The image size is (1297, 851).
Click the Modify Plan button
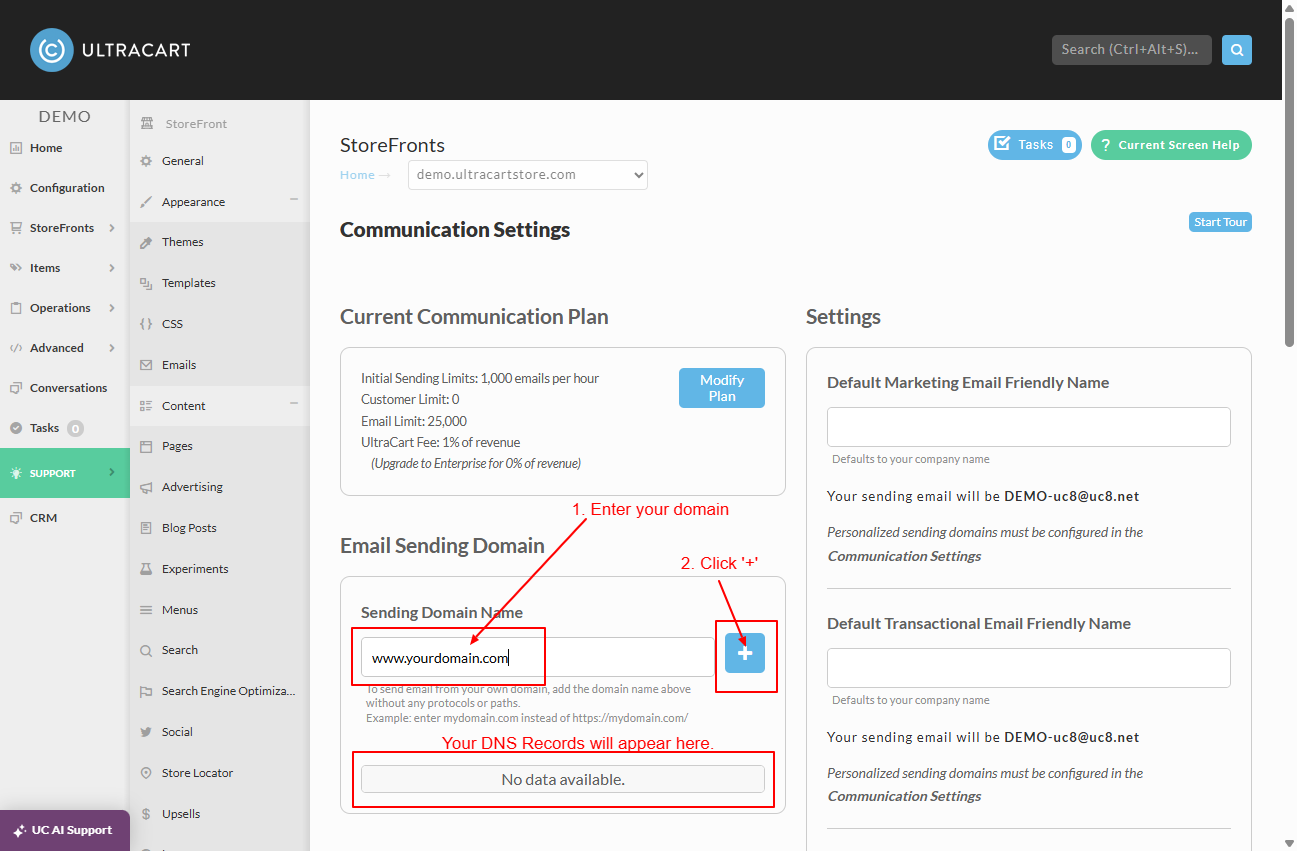pyautogui.click(x=722, y=388)
